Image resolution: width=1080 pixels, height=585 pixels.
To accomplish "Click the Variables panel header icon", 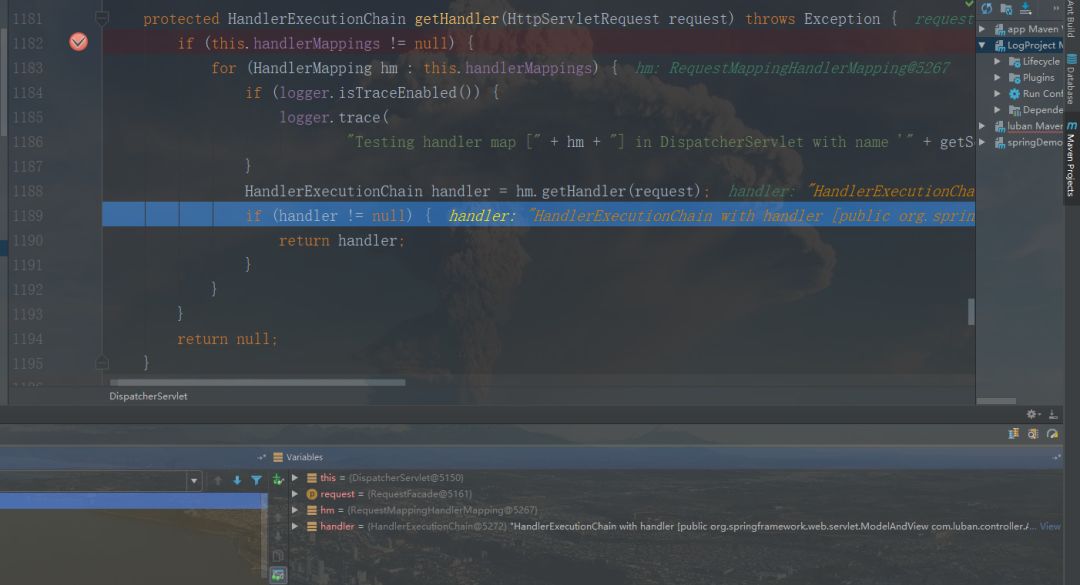I will tap(278, 457).
